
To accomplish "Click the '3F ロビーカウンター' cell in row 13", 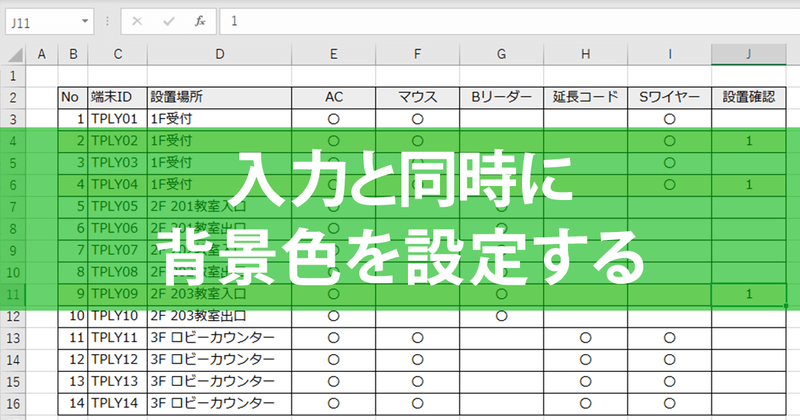I will 219,338.
